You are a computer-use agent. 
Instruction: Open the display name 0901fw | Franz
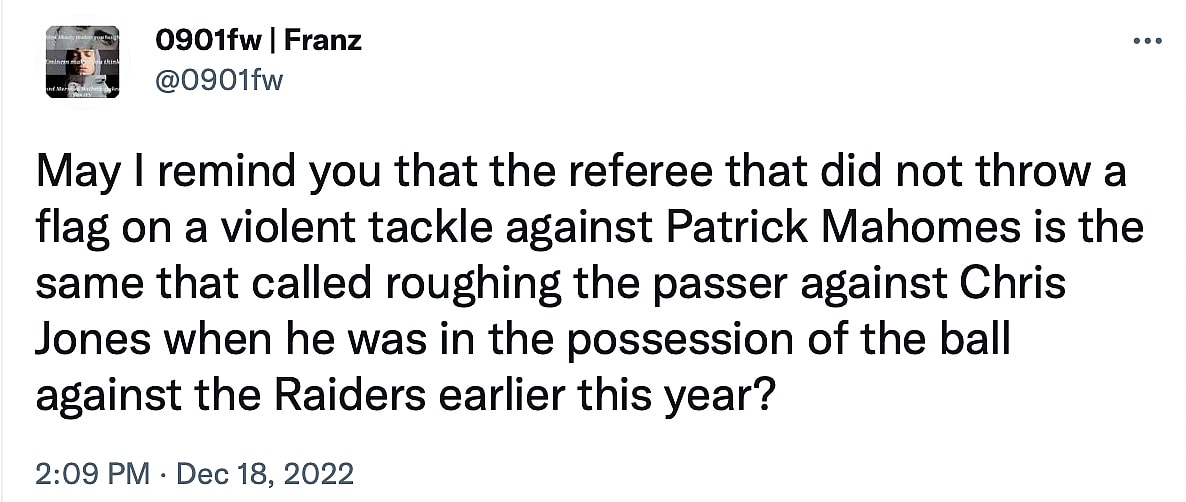coord(258,41)
